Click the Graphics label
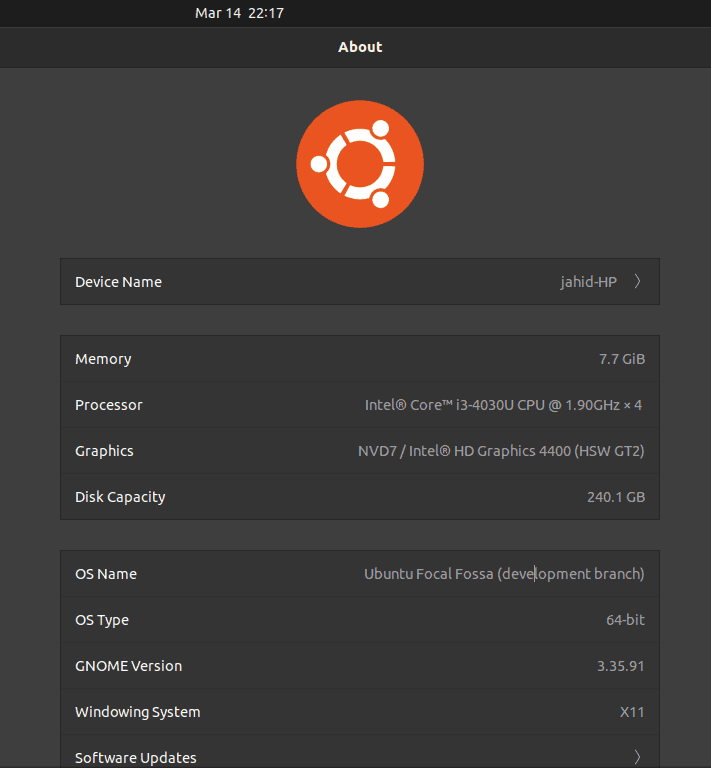 coord(104,451)
